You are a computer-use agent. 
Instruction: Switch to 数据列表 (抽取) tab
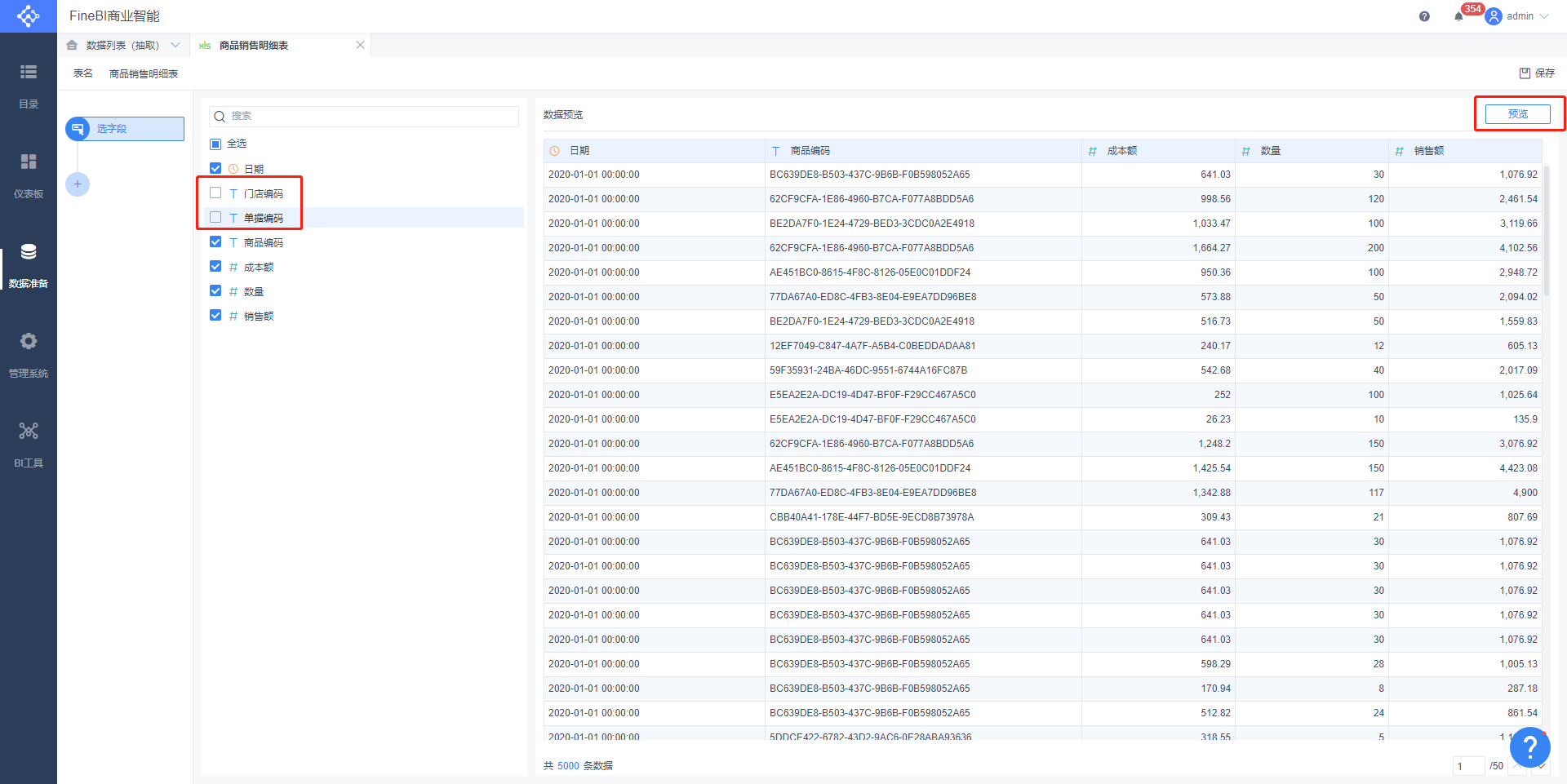point(122,46)
